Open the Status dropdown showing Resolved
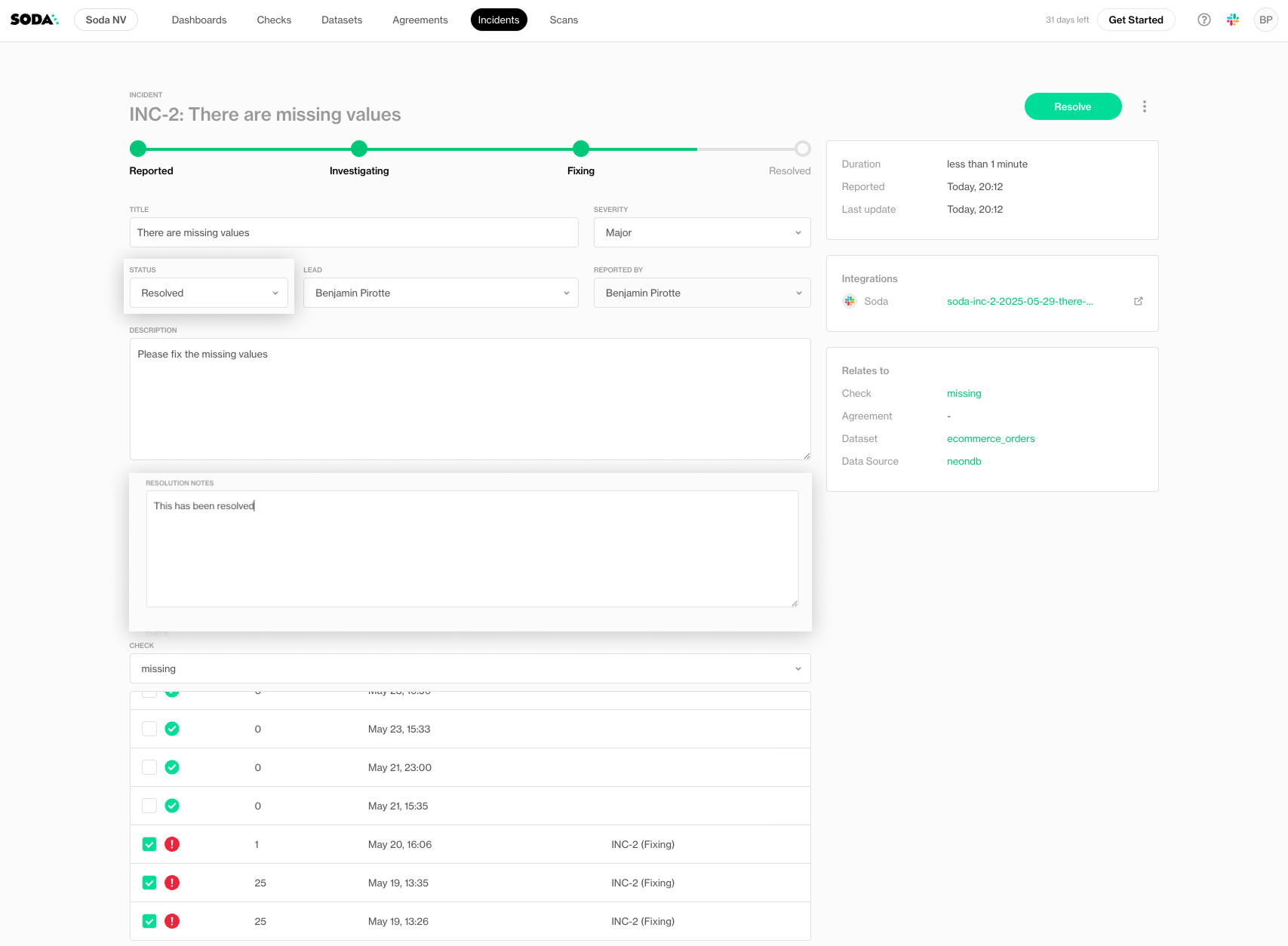Viewport: 1288px width, 946px height. point(209,293)
